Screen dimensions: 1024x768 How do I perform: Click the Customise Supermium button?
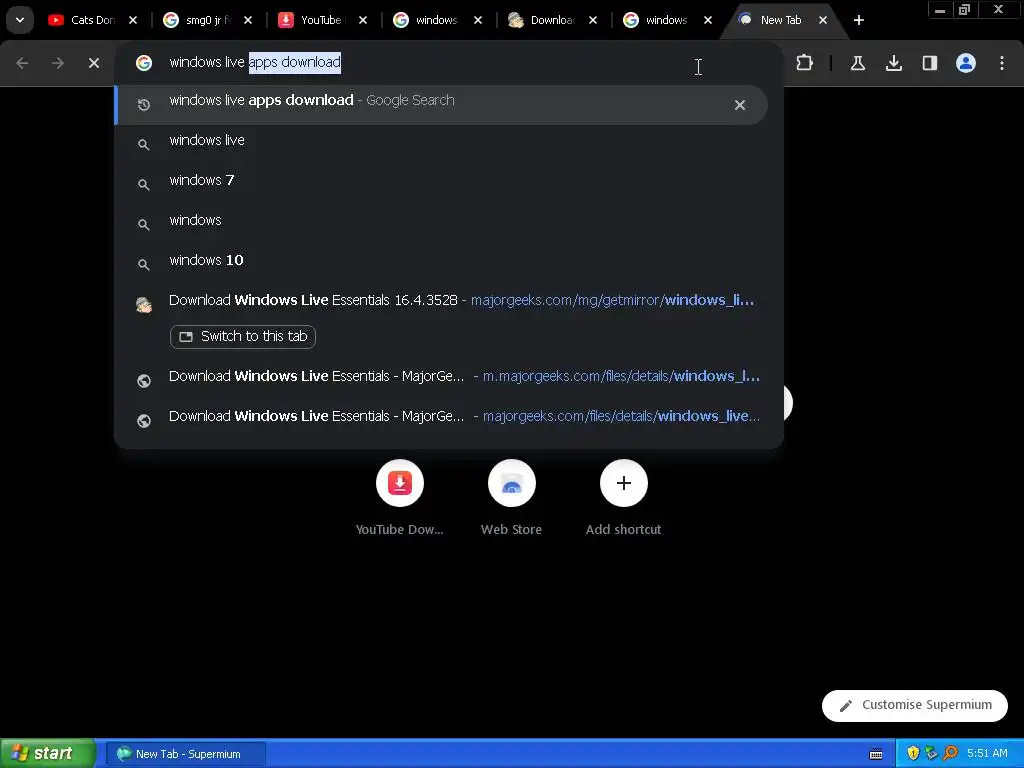pos(915,705)
